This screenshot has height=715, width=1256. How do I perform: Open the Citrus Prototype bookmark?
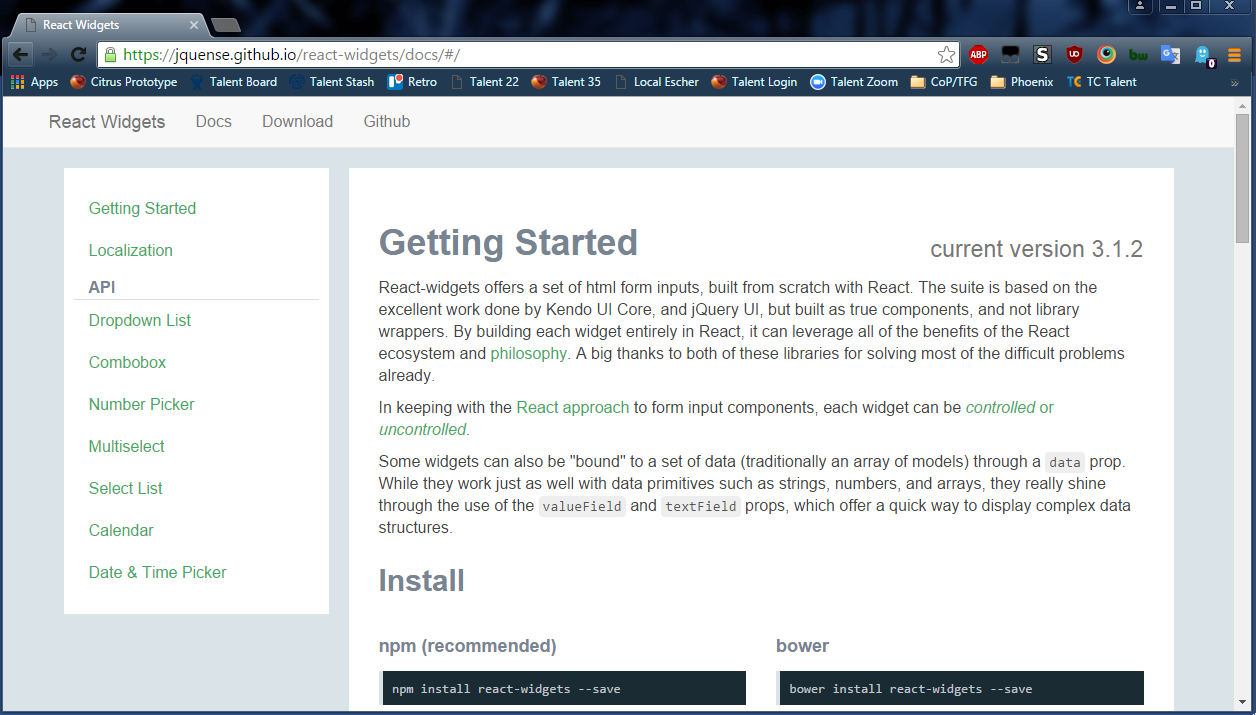(124, 82)
